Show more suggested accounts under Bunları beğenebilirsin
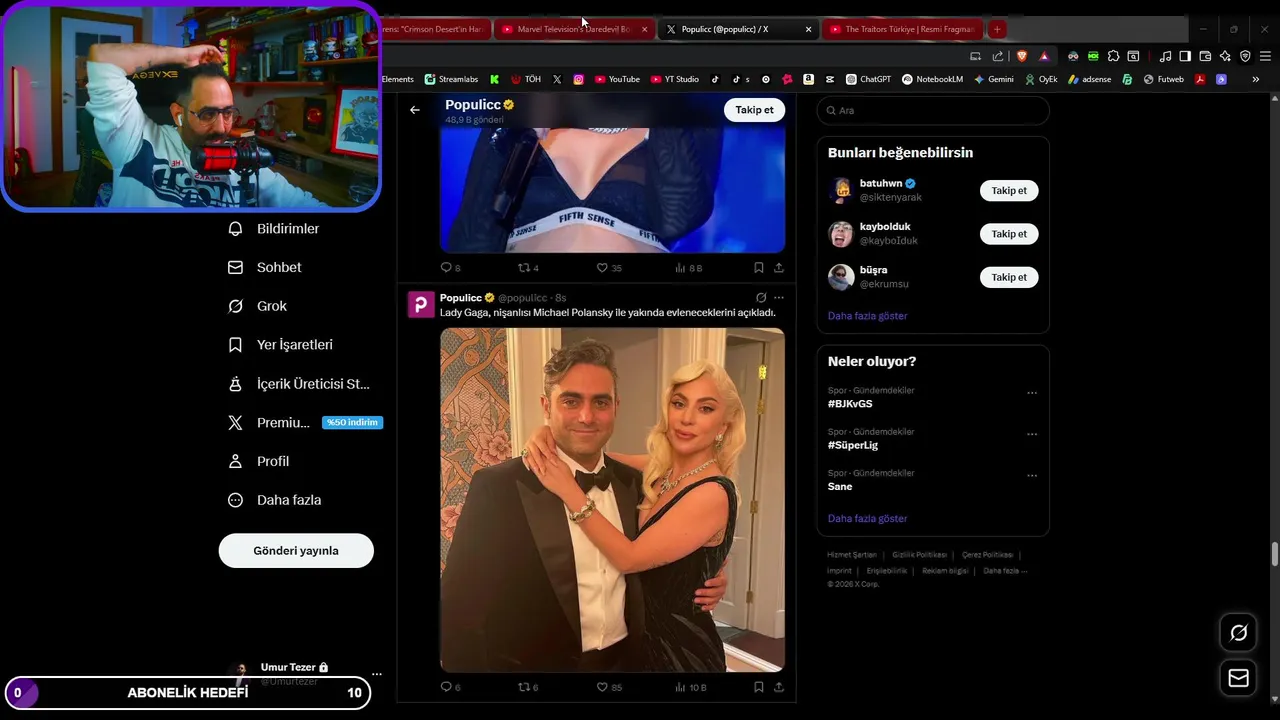 (868, 316)
